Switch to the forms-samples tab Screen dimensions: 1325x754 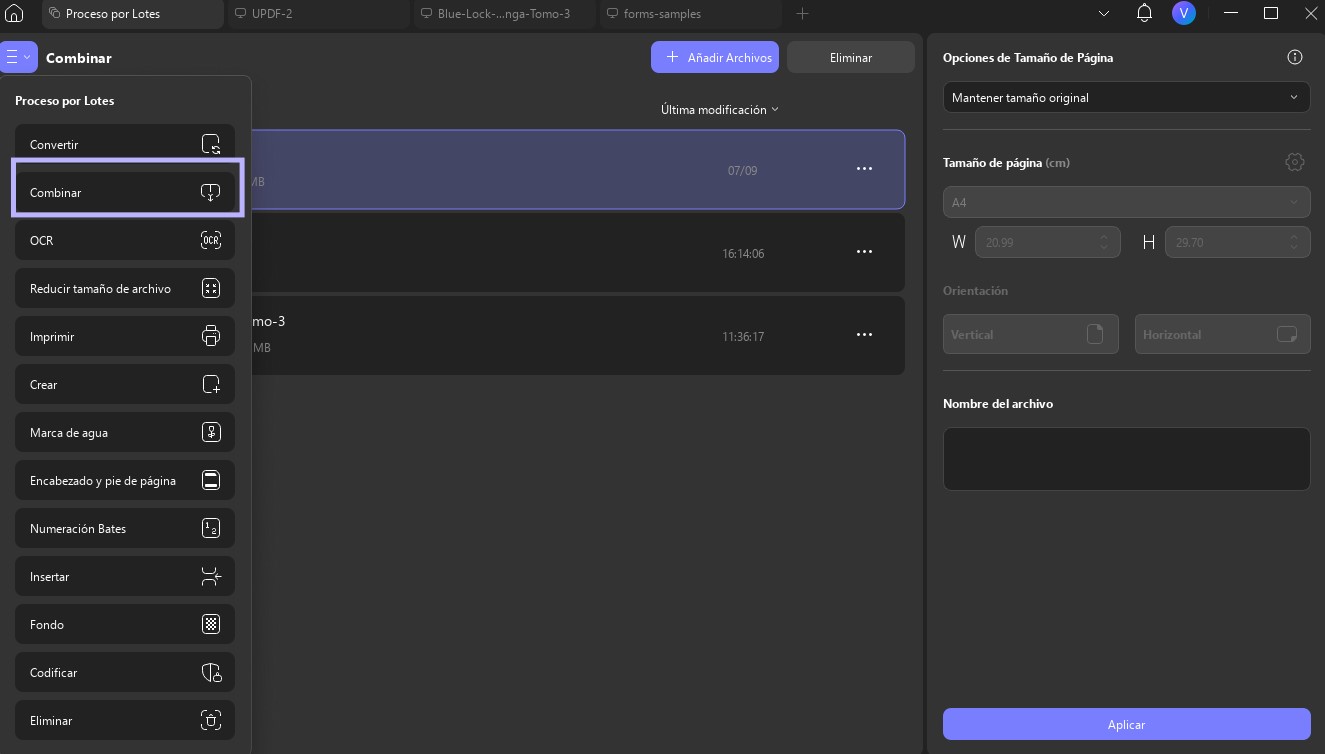tap(691, 14)
